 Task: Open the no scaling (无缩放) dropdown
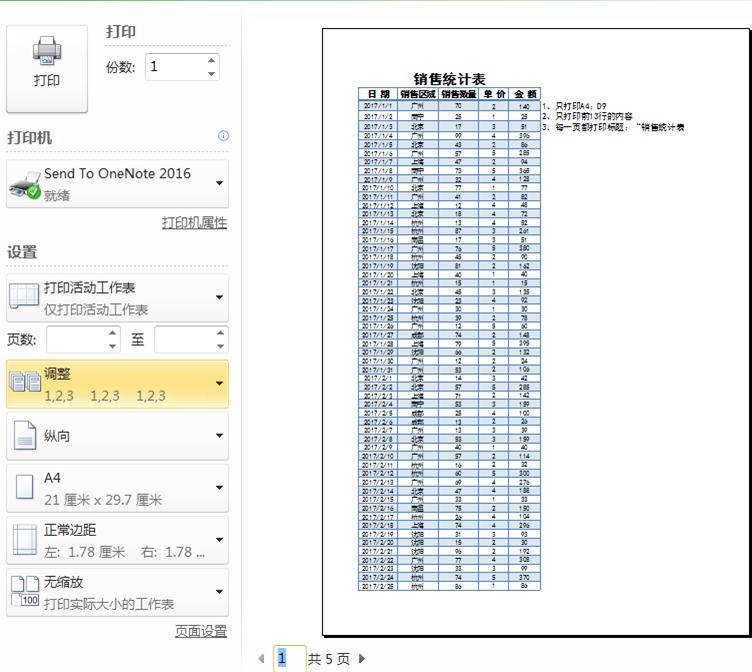pyautogui.click(x=118, y=592)
